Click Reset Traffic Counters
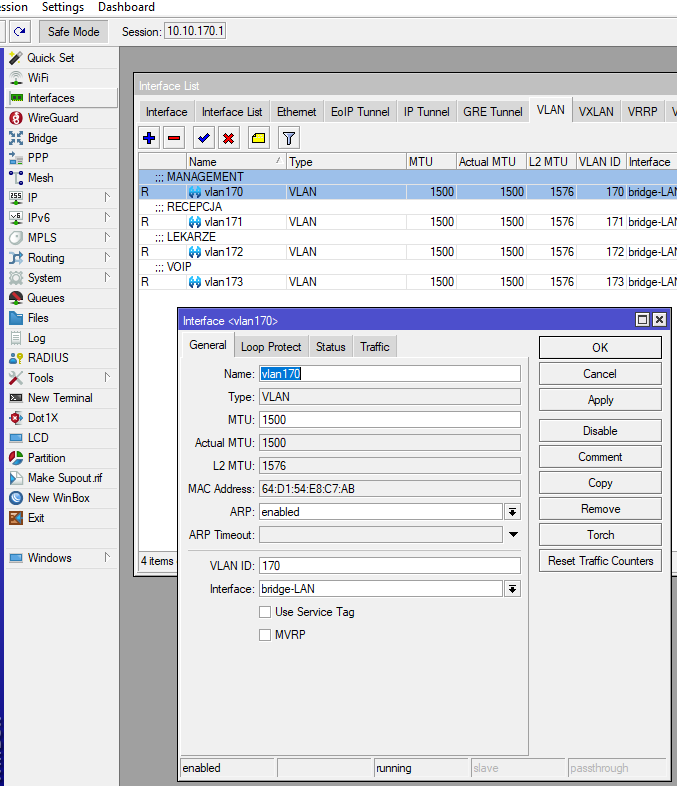Image resolution: width=677 pixels, height=786 pixels. coord(600,561)
